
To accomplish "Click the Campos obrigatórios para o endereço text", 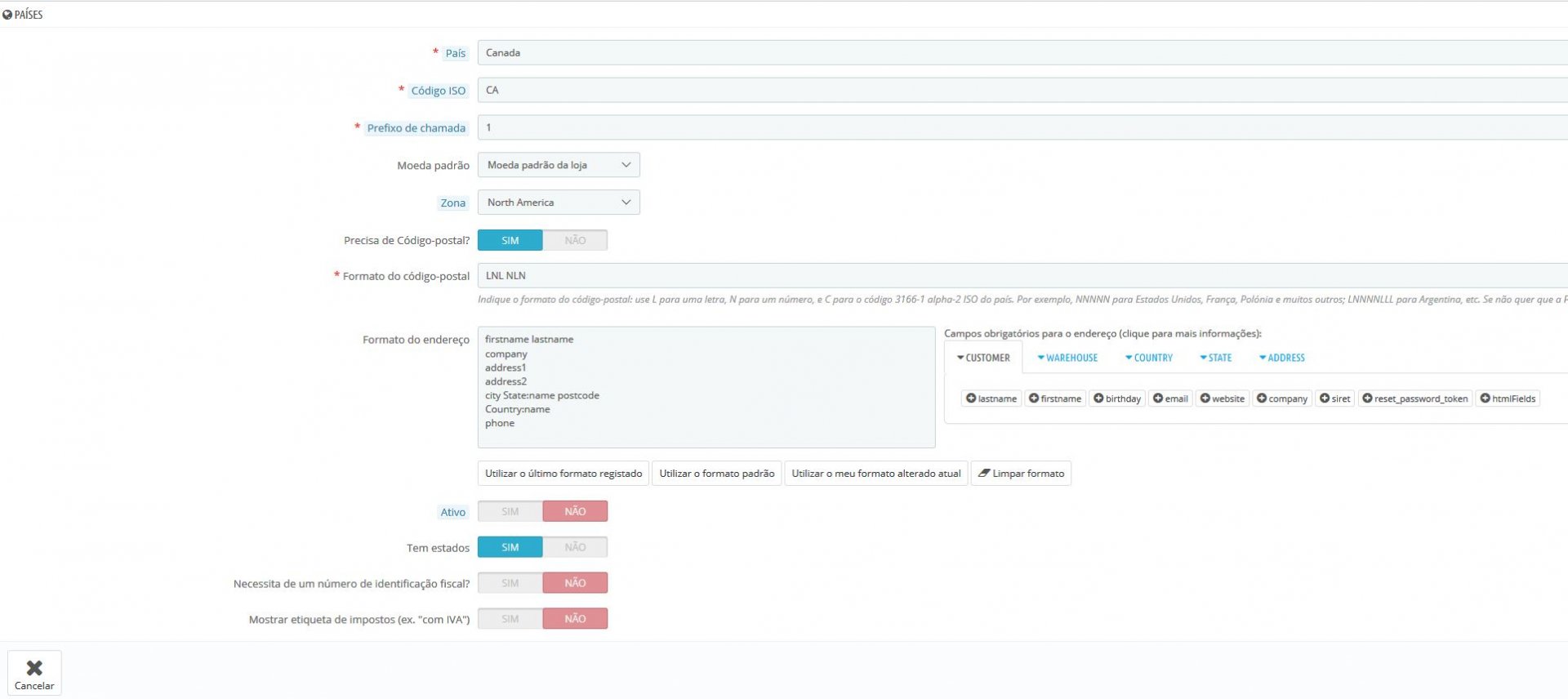I will point(1102,333).
